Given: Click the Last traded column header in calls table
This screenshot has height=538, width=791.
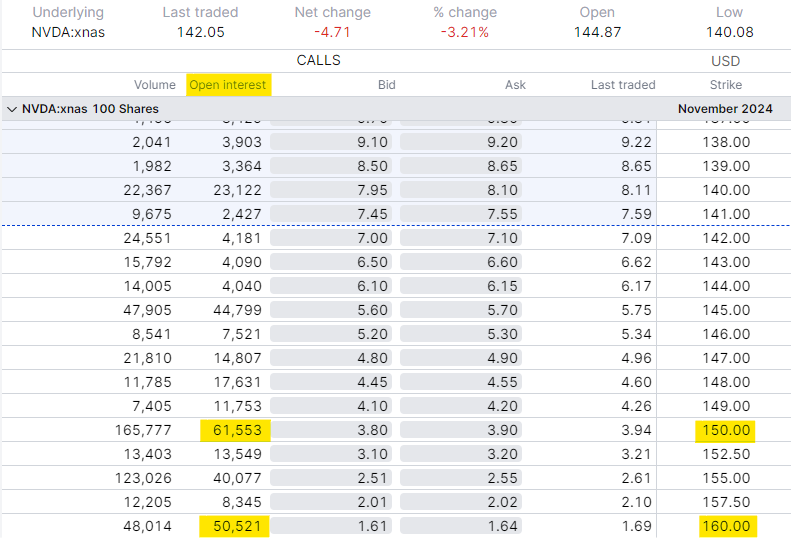Looking at the screenshot, I should click(x=622, y=85).
